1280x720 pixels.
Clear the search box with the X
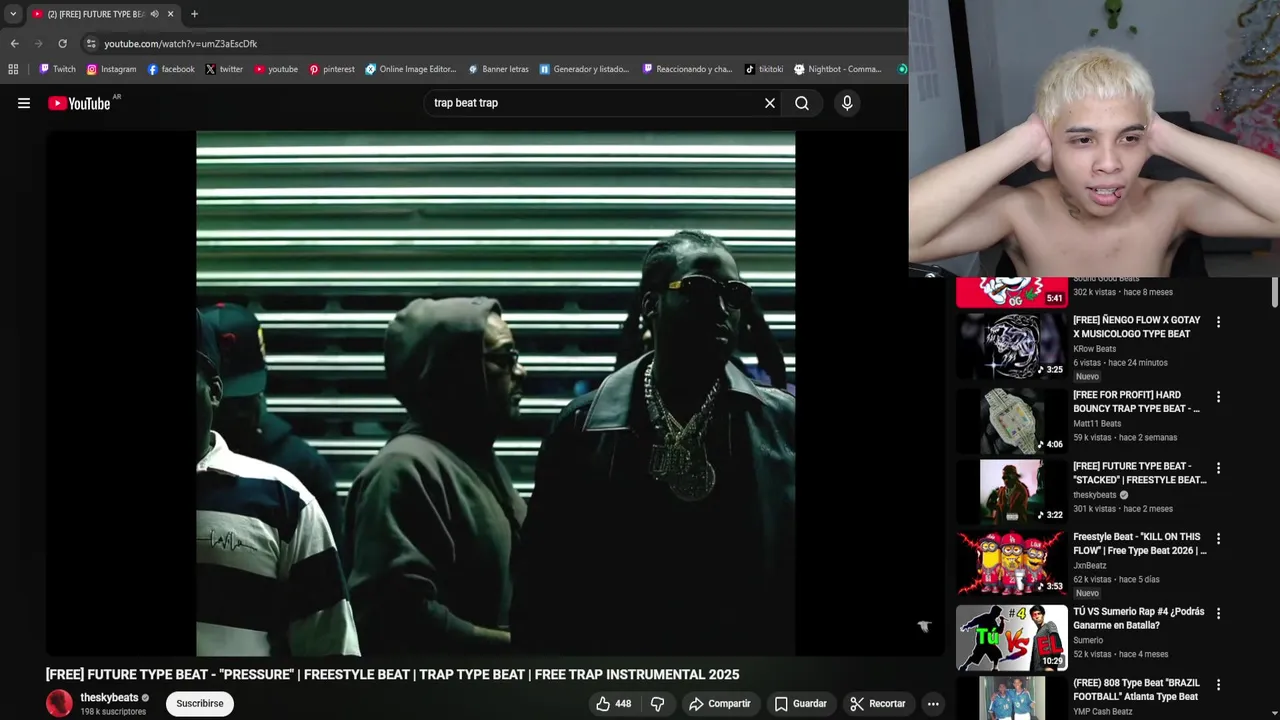(x=770, y=103)
